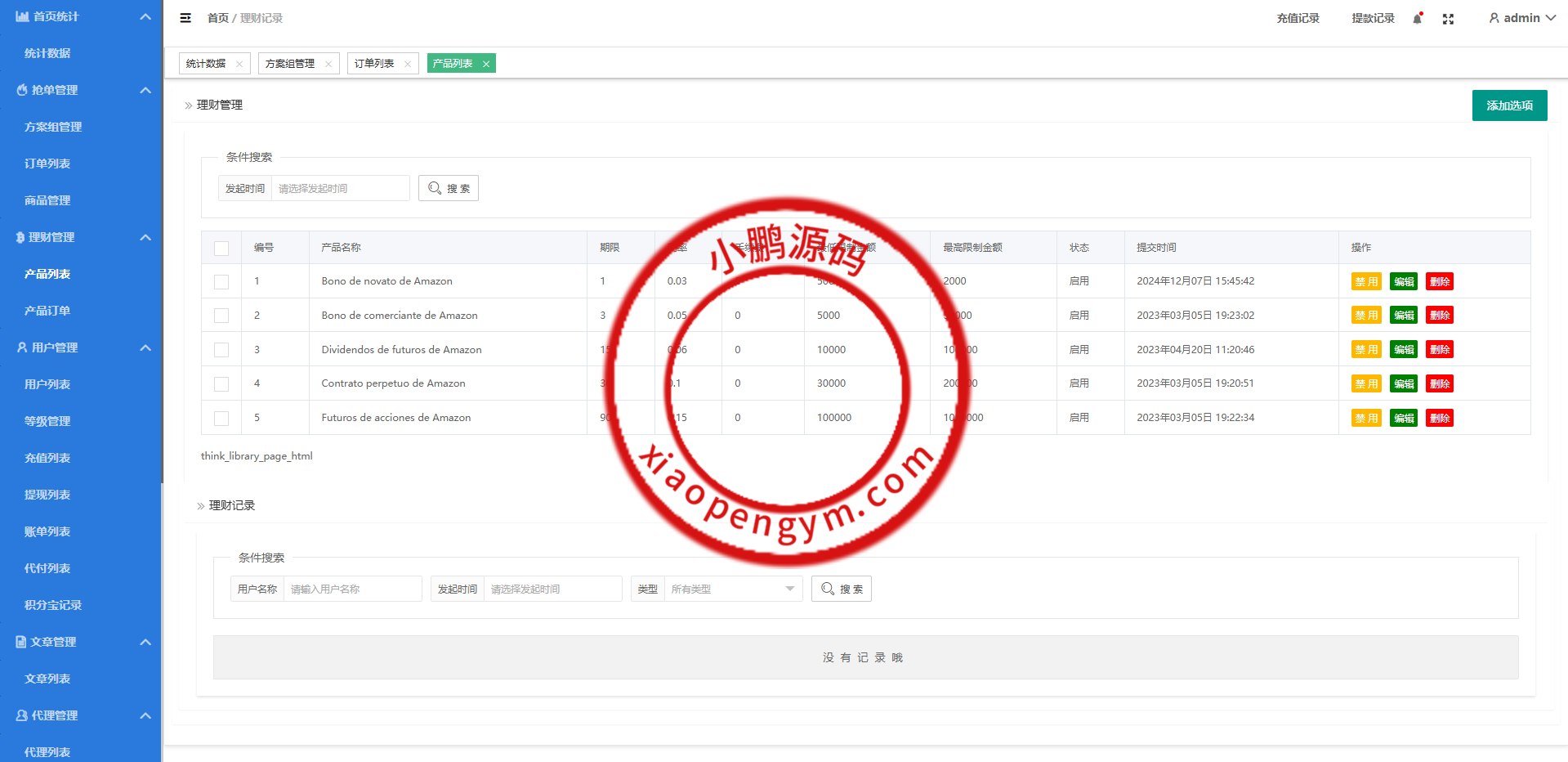Delete the Contrato perpetuo de Amazon row
This screenshot has width=1568, height=762.
click(1439, 383)
